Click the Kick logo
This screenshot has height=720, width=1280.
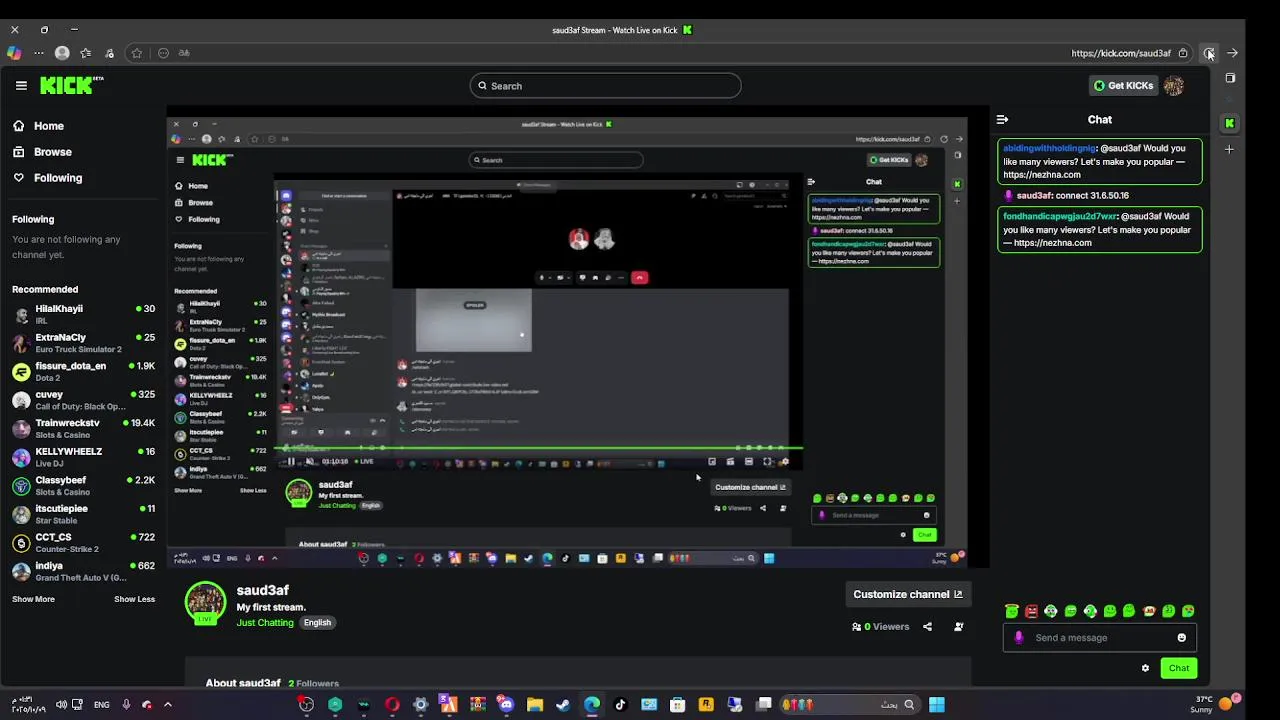pos(71,85)
